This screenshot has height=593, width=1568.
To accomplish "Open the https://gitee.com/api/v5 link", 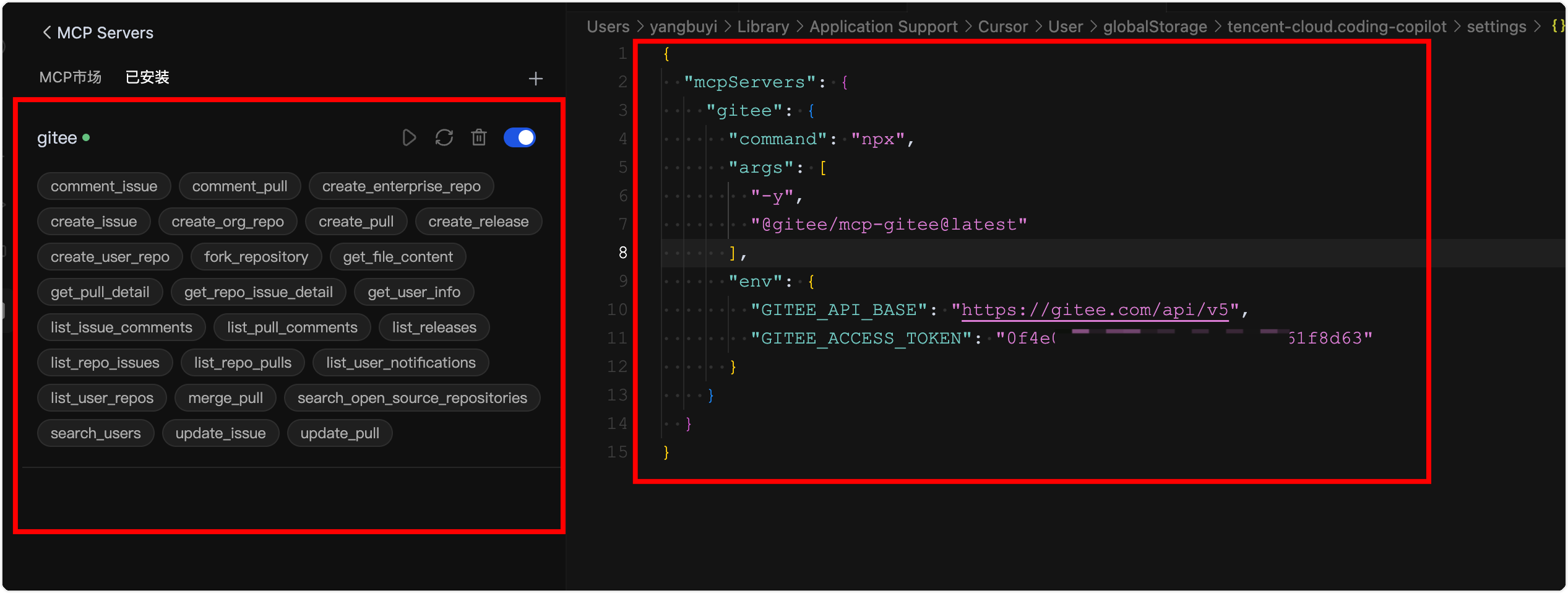I will [x=1095, y=309].
